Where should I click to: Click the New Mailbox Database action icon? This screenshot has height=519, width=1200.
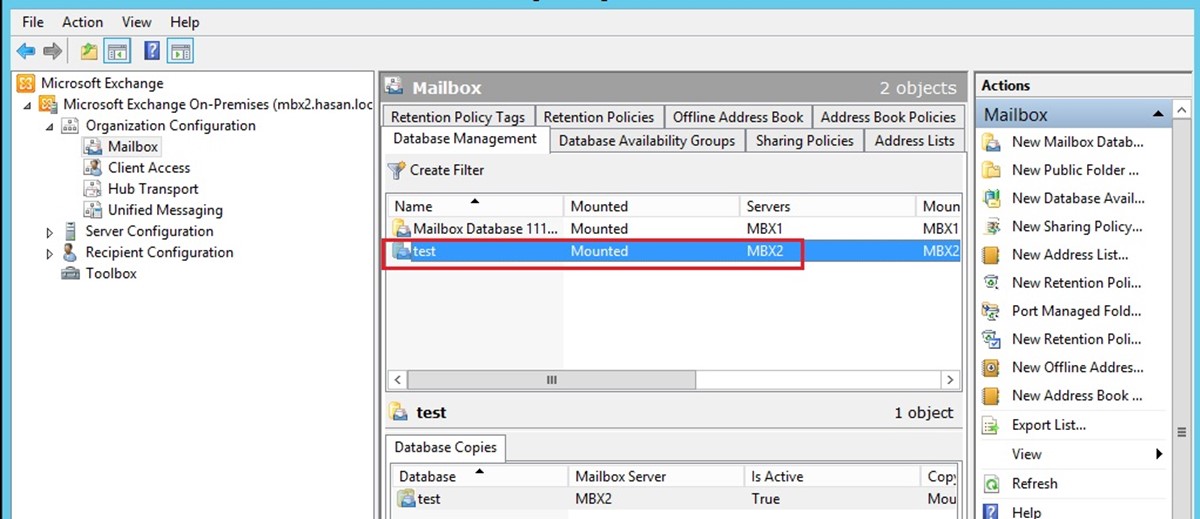pos(992,142)
